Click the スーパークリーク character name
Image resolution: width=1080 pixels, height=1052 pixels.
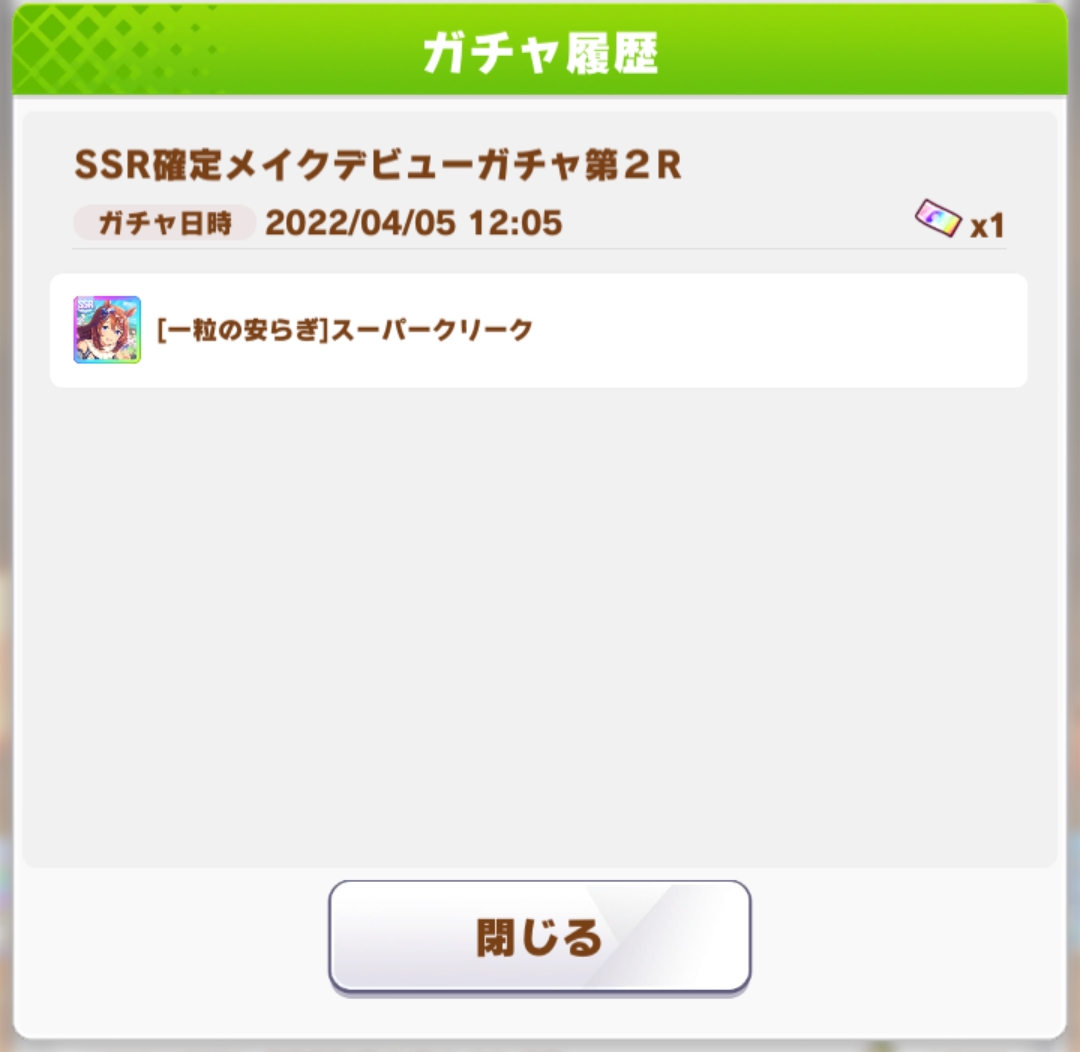[x=432, y=330]
